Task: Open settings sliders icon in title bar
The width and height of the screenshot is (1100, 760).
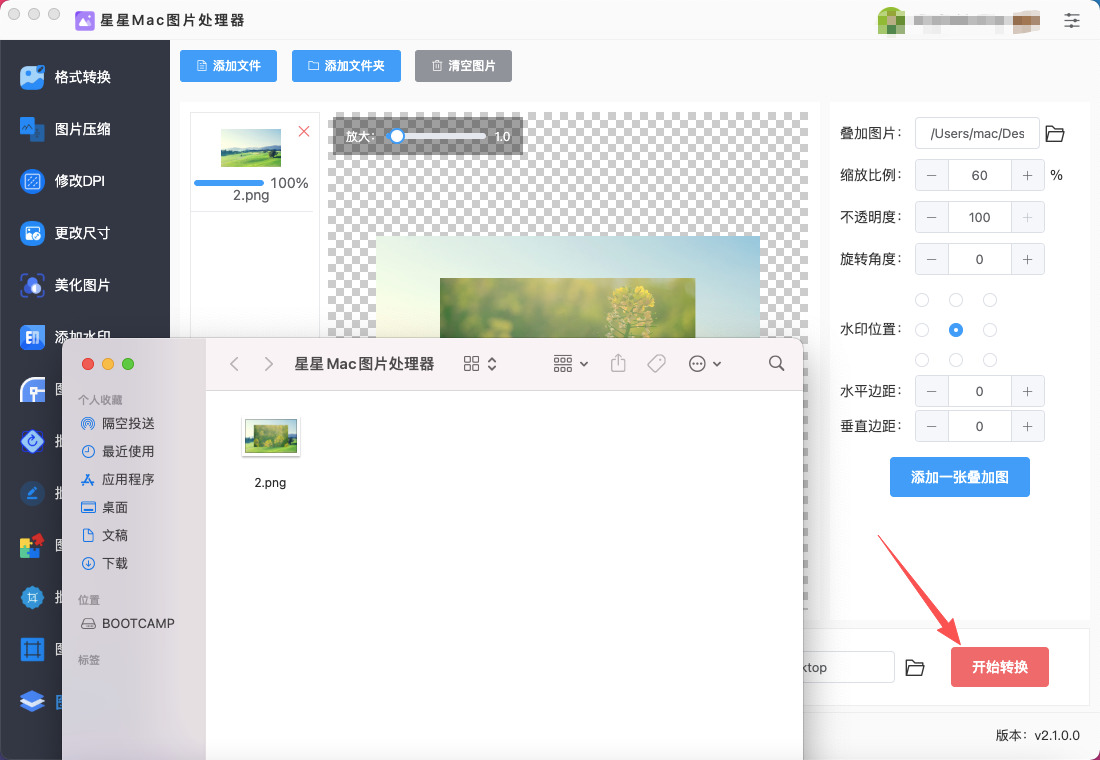Action: [x=1071, y=20]
